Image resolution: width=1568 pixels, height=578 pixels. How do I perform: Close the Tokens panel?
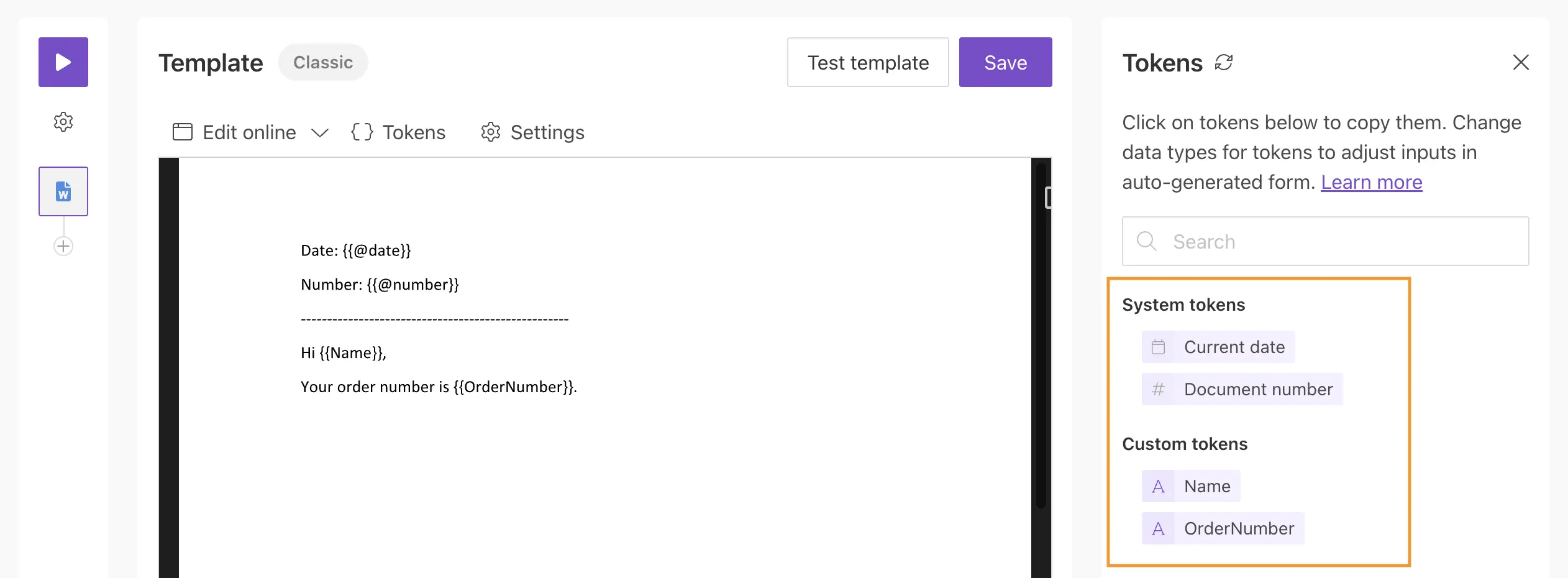coord(1521,62)
